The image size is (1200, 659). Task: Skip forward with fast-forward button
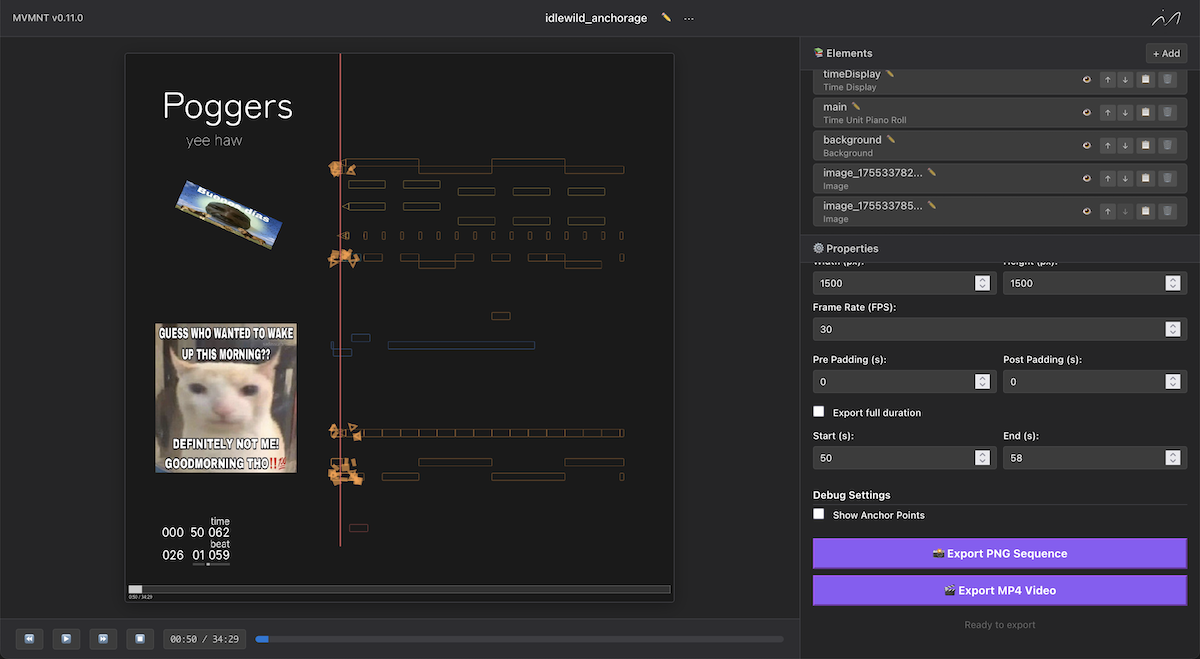pos(103,638)
